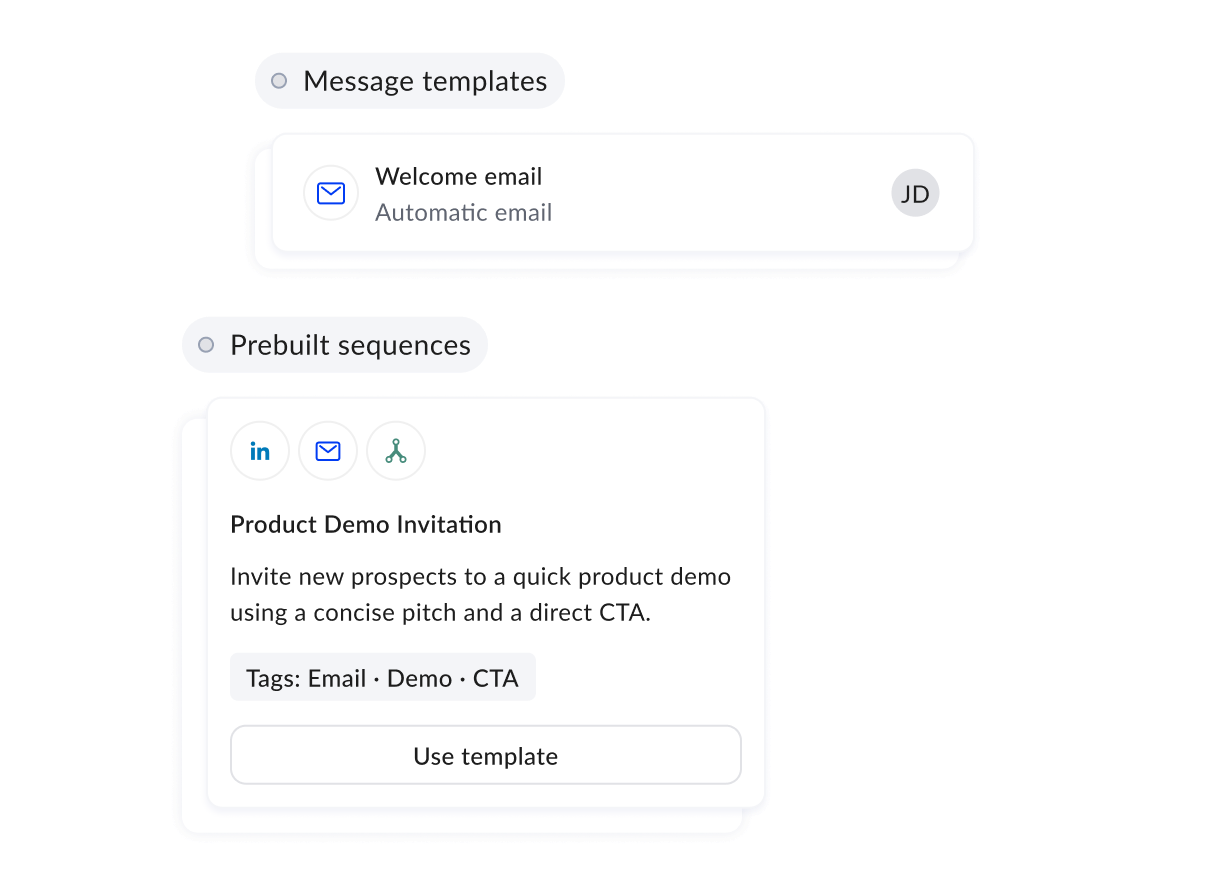The height and width of the screenshot is (892, 1232).
Task: Click the envelope icon beside Welcome email
Action: pyautogui.click(x=330, y=193)
